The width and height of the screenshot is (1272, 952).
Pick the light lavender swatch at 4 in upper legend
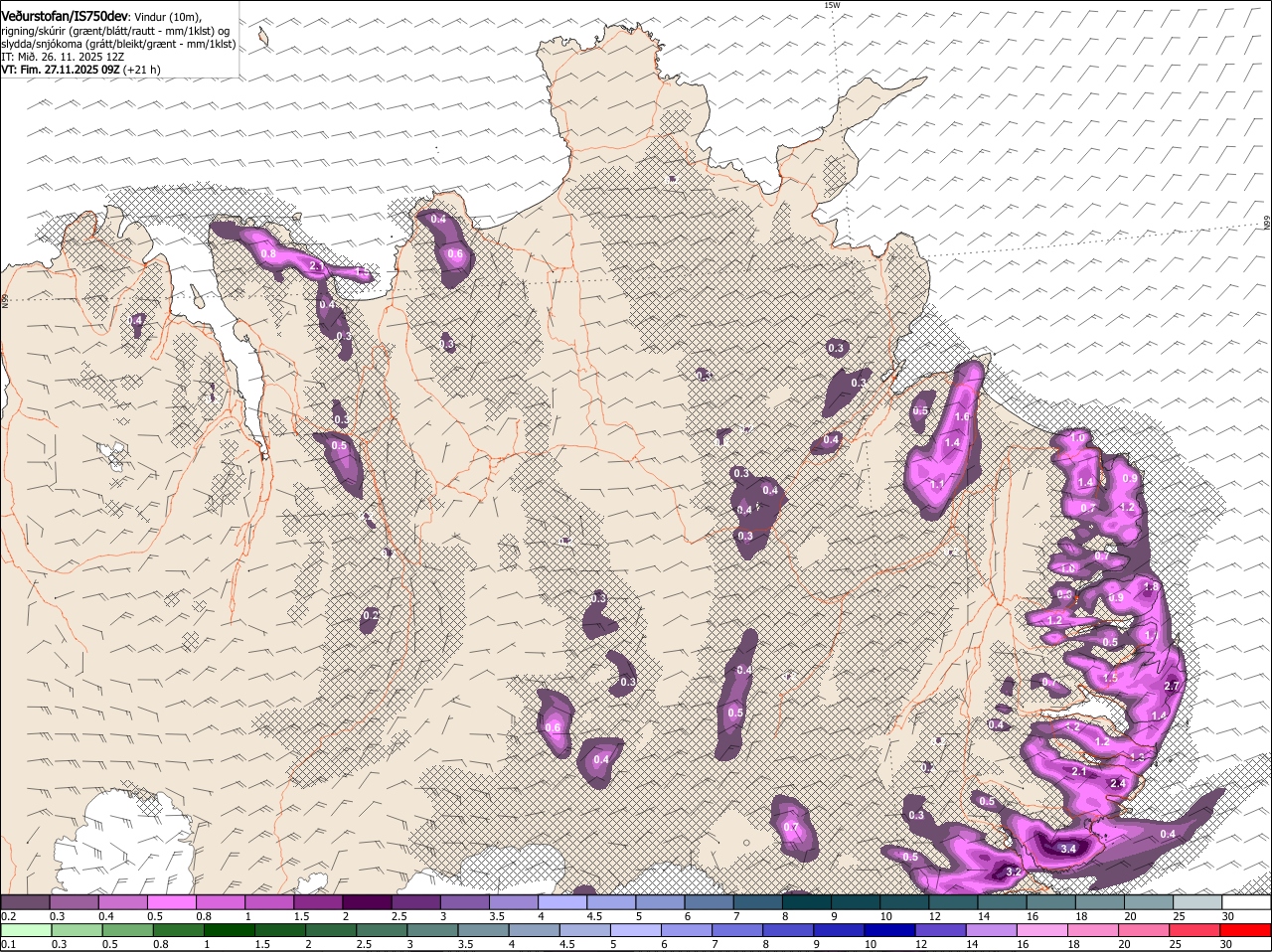(563, 902)
